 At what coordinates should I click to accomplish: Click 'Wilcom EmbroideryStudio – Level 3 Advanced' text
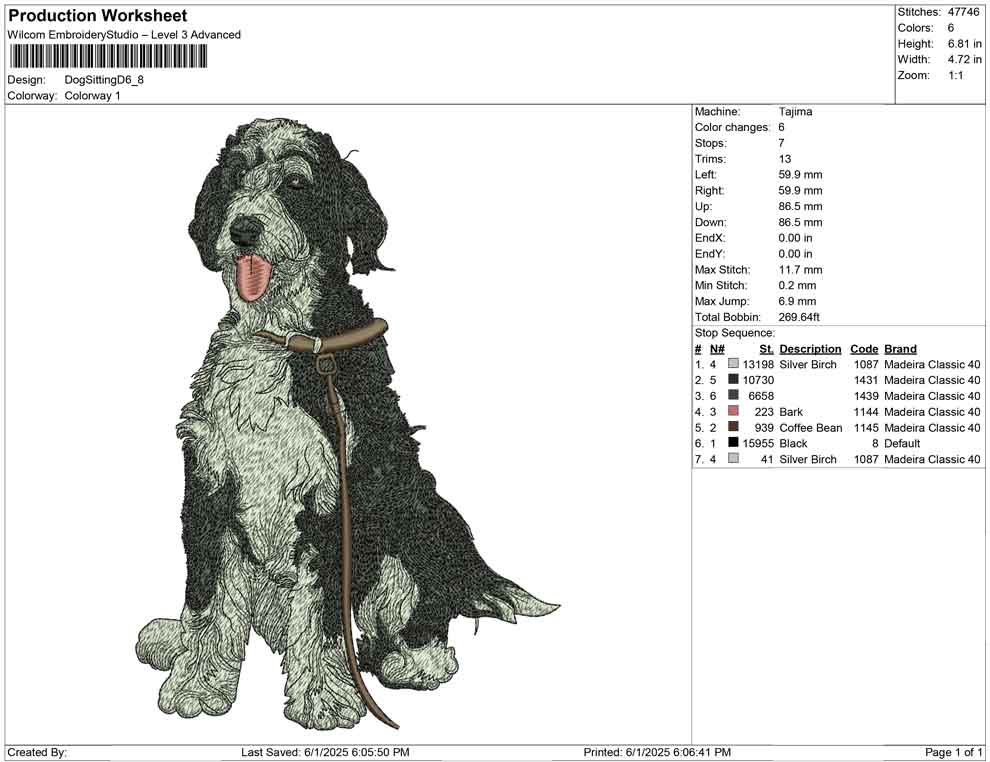(124, 35)
